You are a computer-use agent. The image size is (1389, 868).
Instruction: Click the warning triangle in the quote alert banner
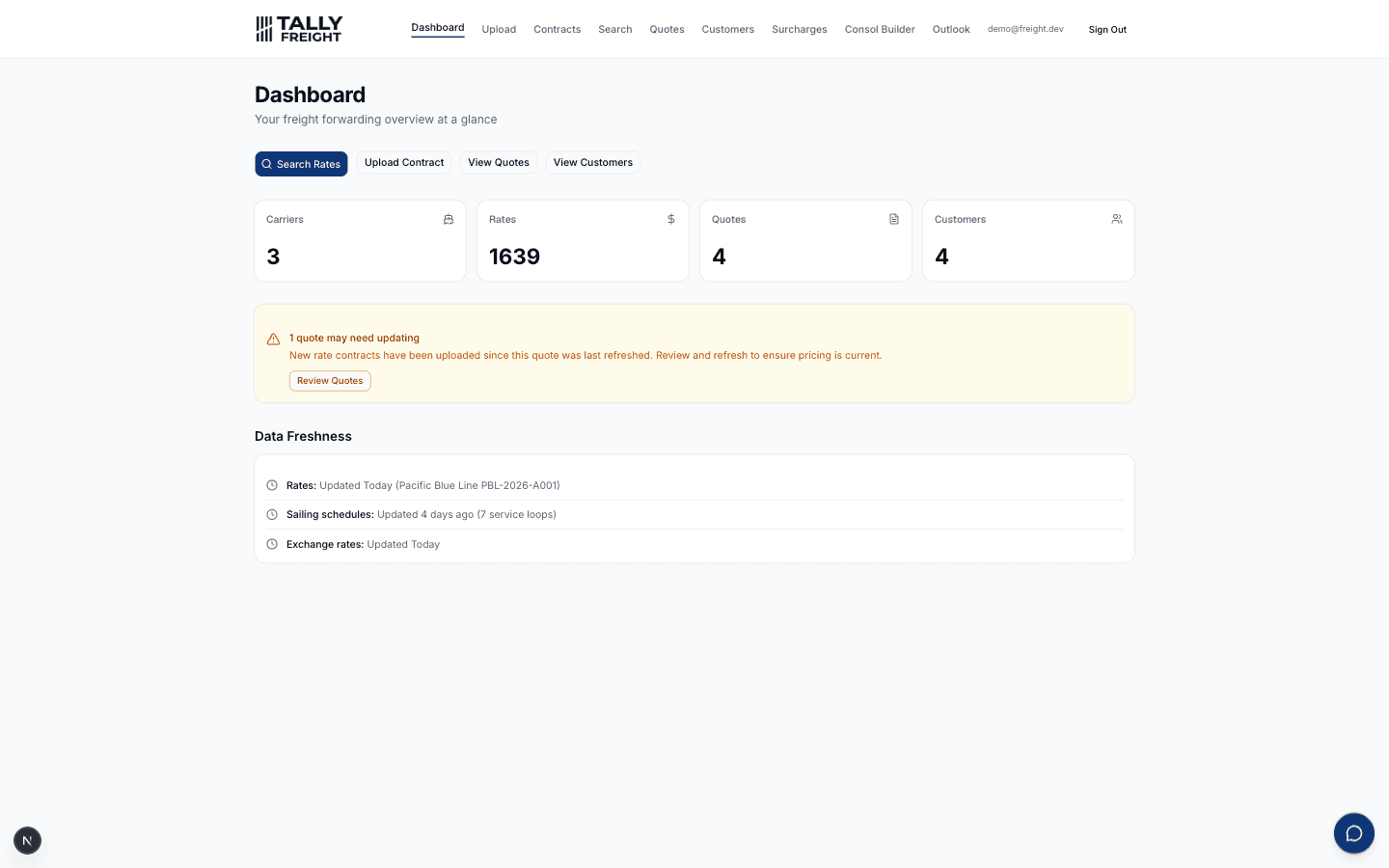point(273,339)
